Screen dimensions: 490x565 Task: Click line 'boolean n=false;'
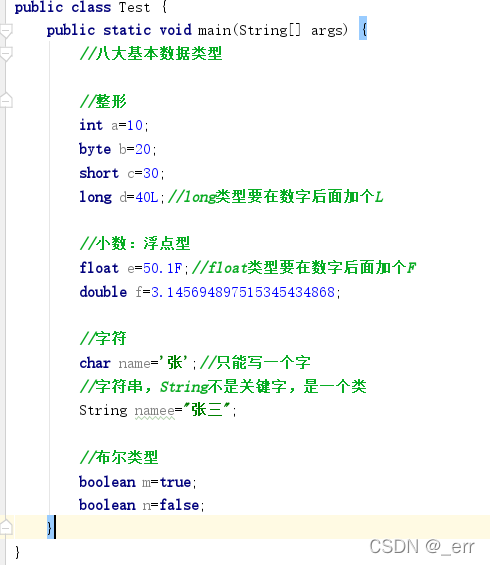pyautogui.click(x=142, y=505)
